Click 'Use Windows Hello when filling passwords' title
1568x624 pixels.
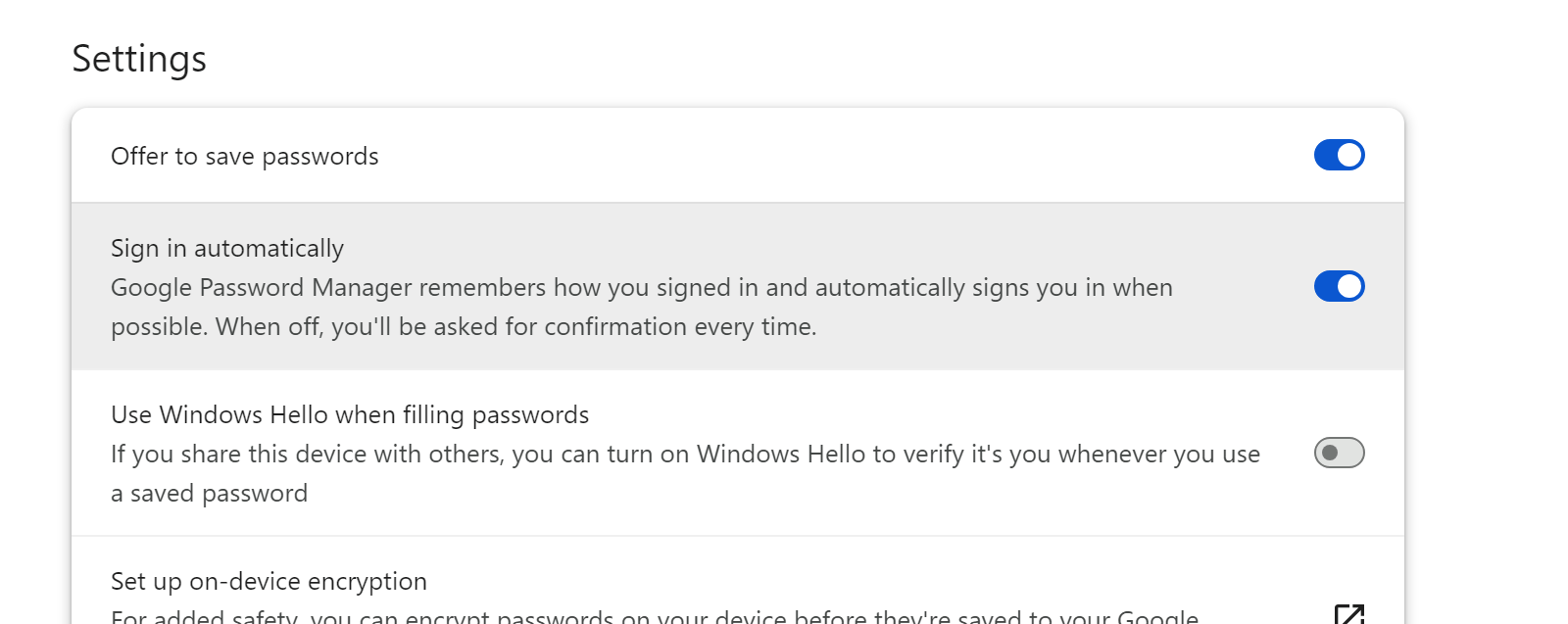[350, 415]
